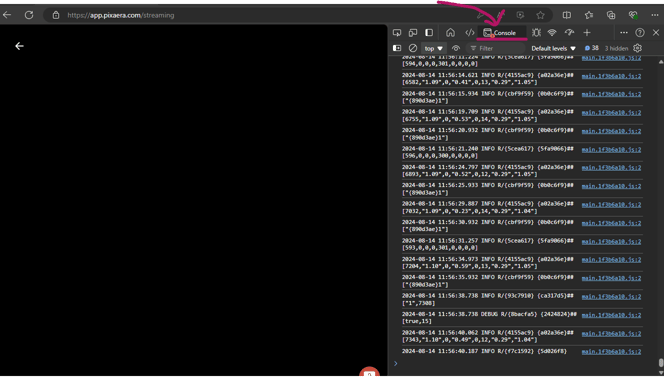Click the 38 issues counter
This screenshot has height=392, width=664.
tap(592, 48)
